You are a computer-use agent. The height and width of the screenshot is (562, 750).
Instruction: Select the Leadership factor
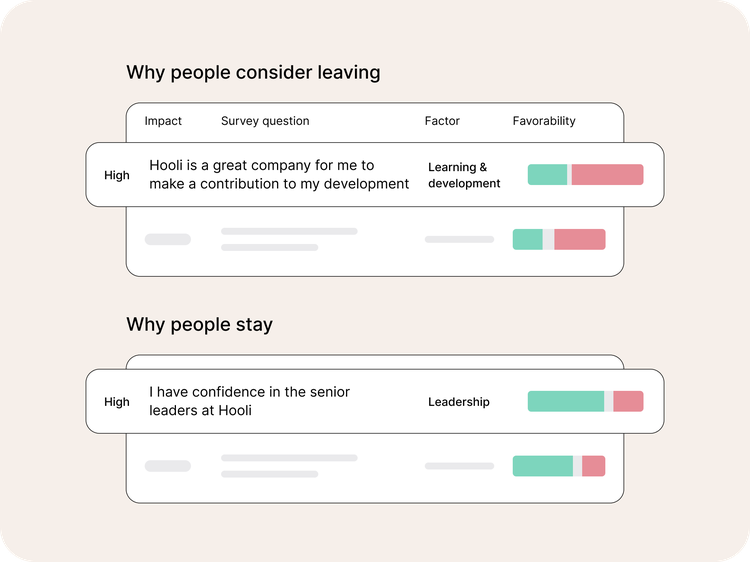pyautogui.click(x=459, y=402)
